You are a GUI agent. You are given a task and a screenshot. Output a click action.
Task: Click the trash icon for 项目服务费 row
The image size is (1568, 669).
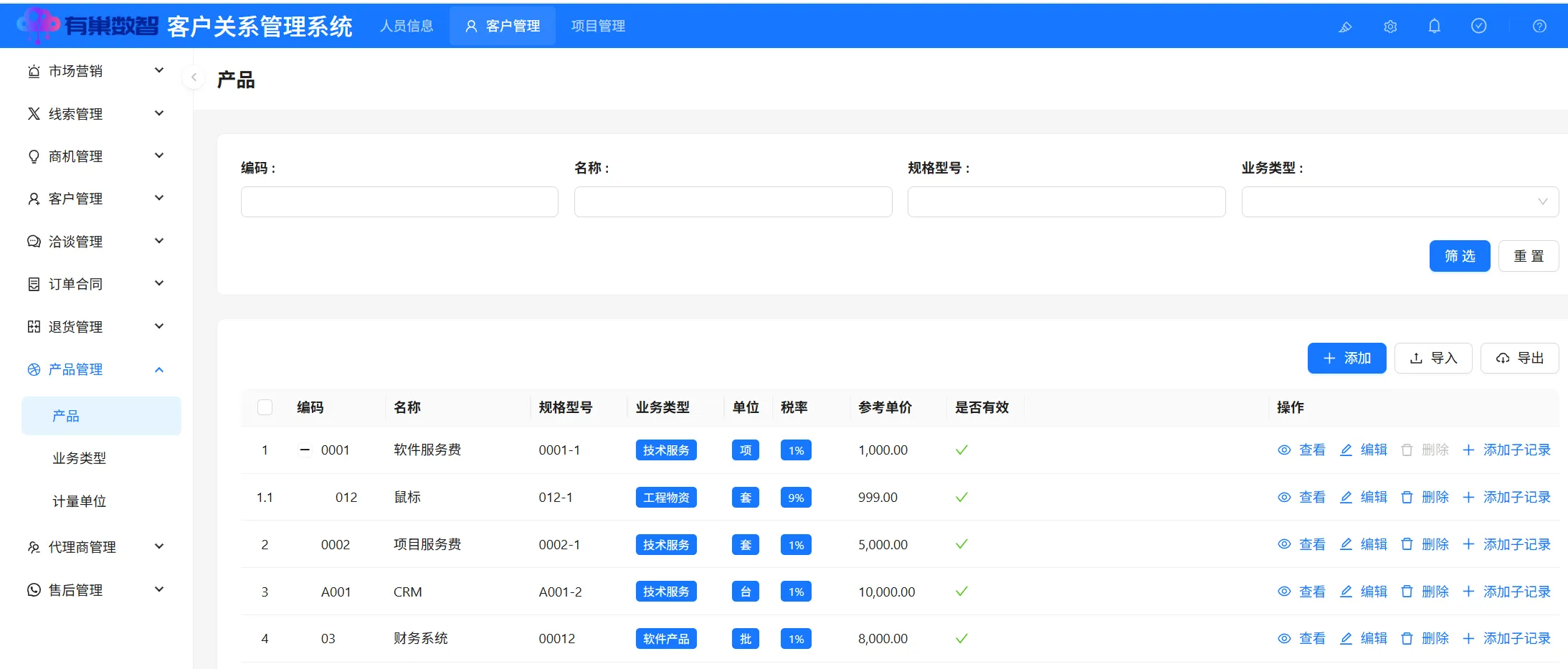pyautogui.click(x=1407, y=544)
